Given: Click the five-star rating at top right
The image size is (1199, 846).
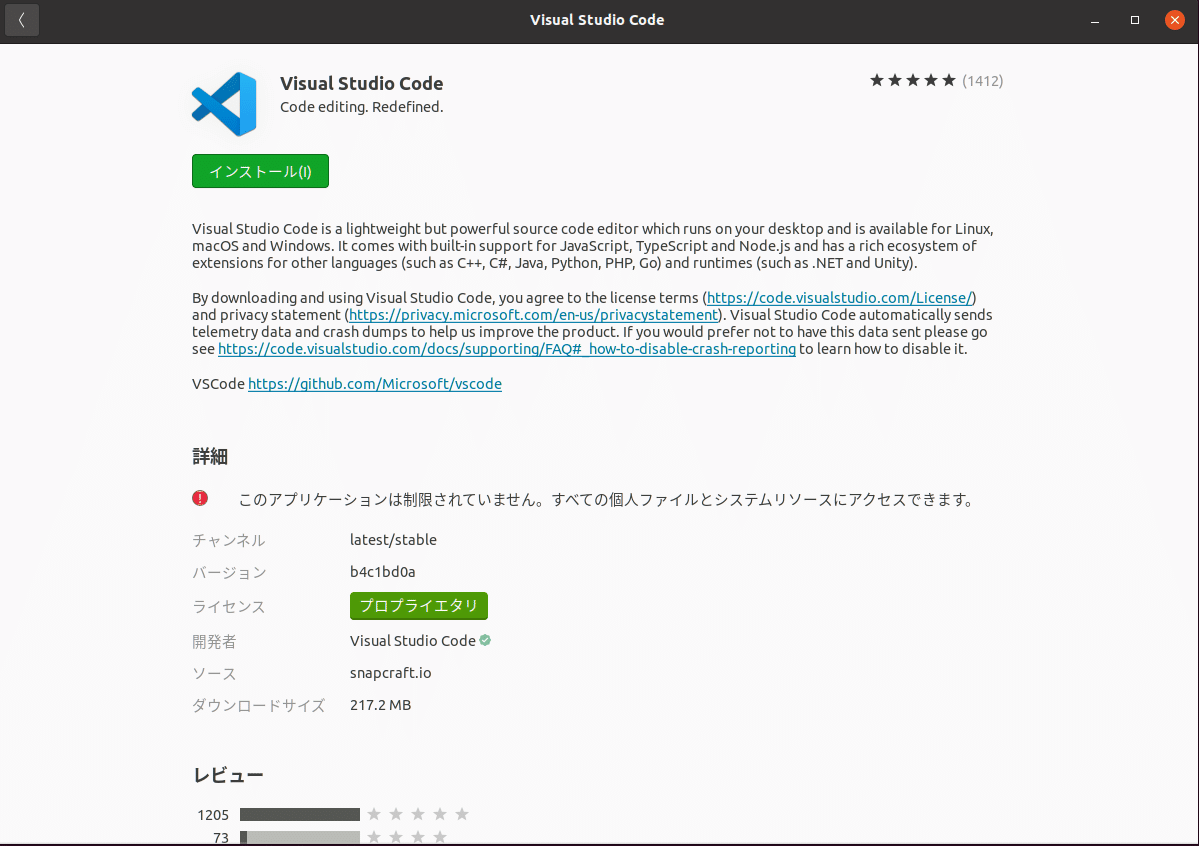Looking at the screenshot, I should pos(912,80).
